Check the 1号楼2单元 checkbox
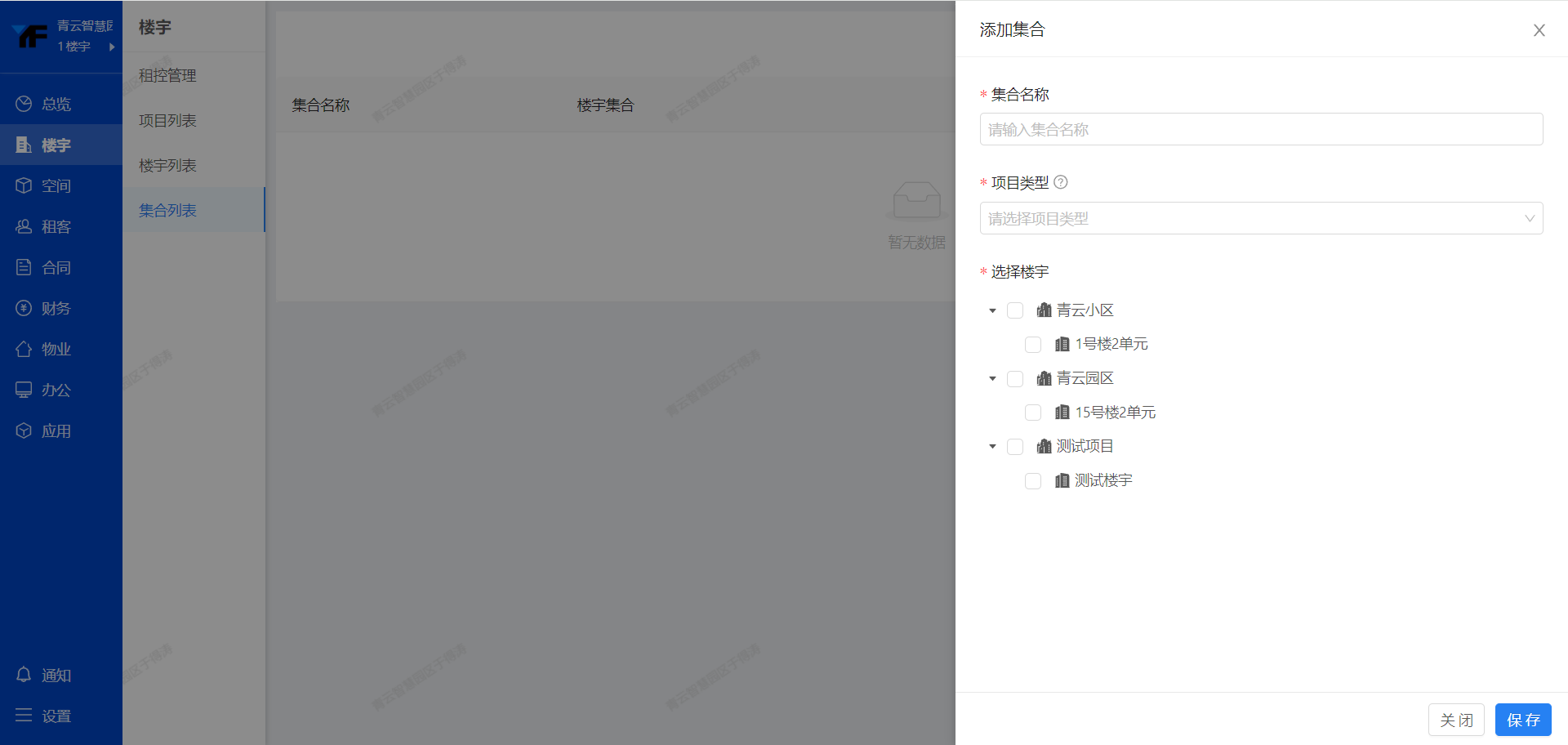Viewport: 1568px width, 745px height. coord(1033,345)
